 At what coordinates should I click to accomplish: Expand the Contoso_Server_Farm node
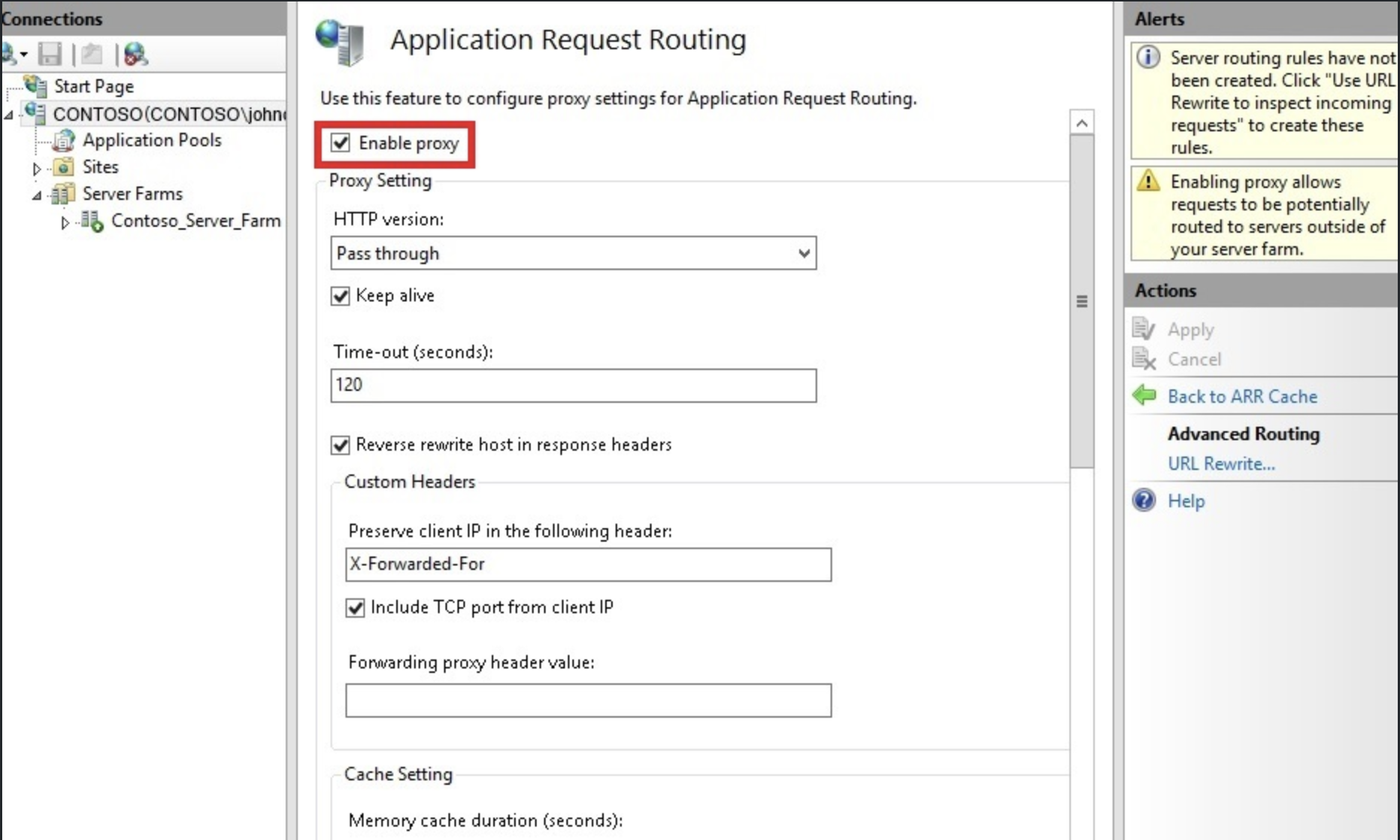click(65, 222)
